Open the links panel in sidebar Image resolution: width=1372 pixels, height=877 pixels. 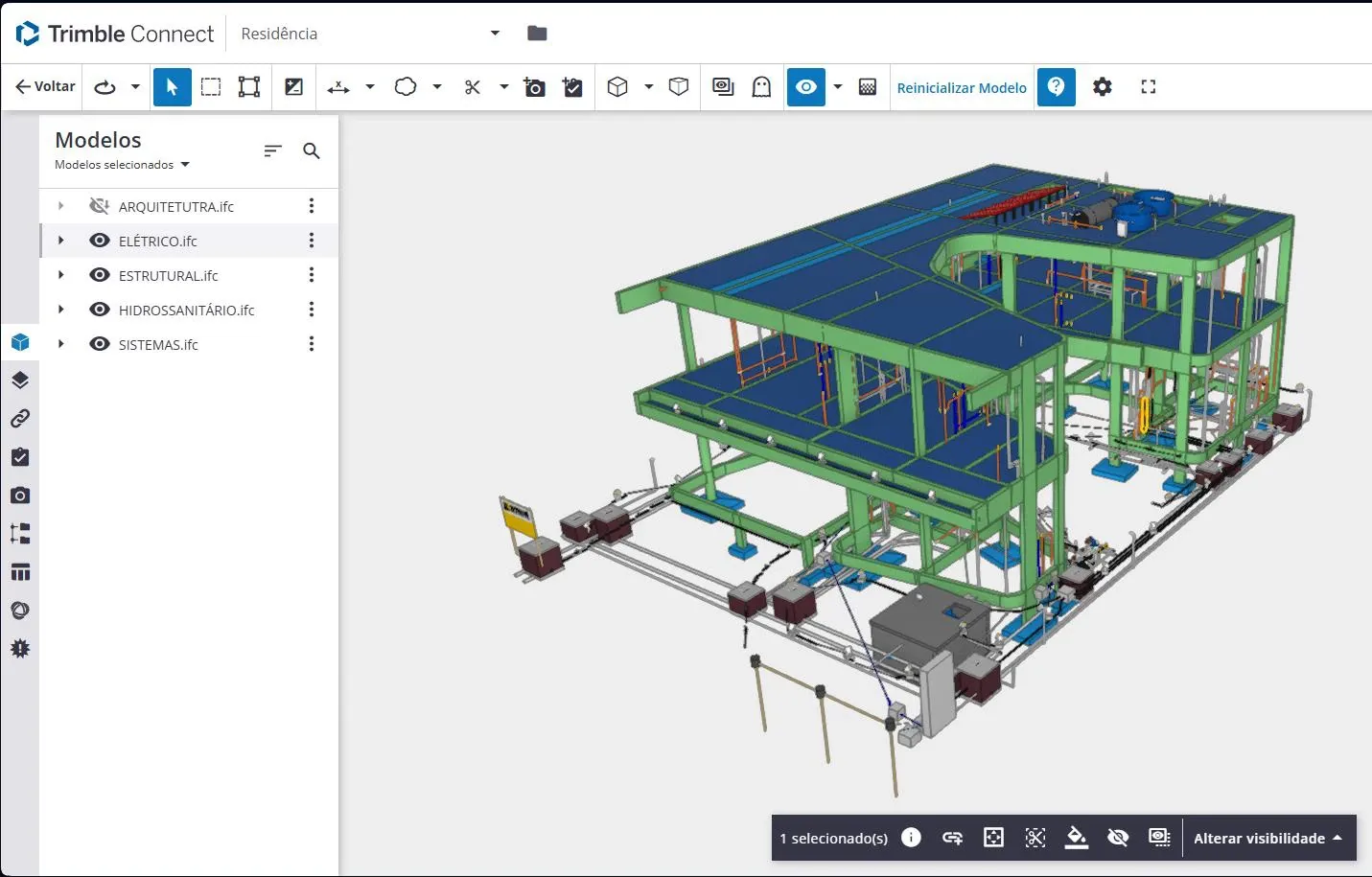coord(20,419)
